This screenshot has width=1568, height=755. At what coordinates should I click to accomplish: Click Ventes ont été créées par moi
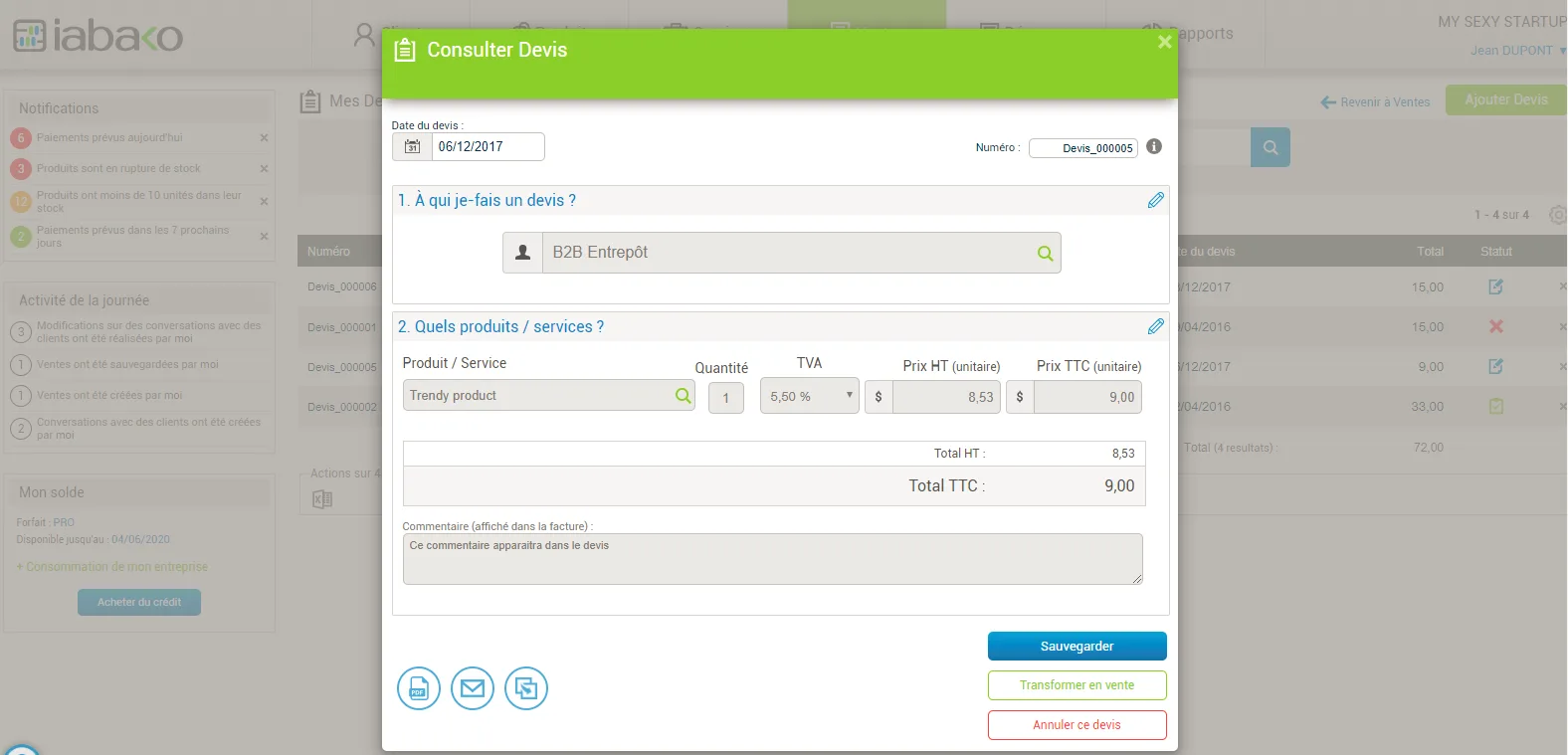tap(109, 395)
